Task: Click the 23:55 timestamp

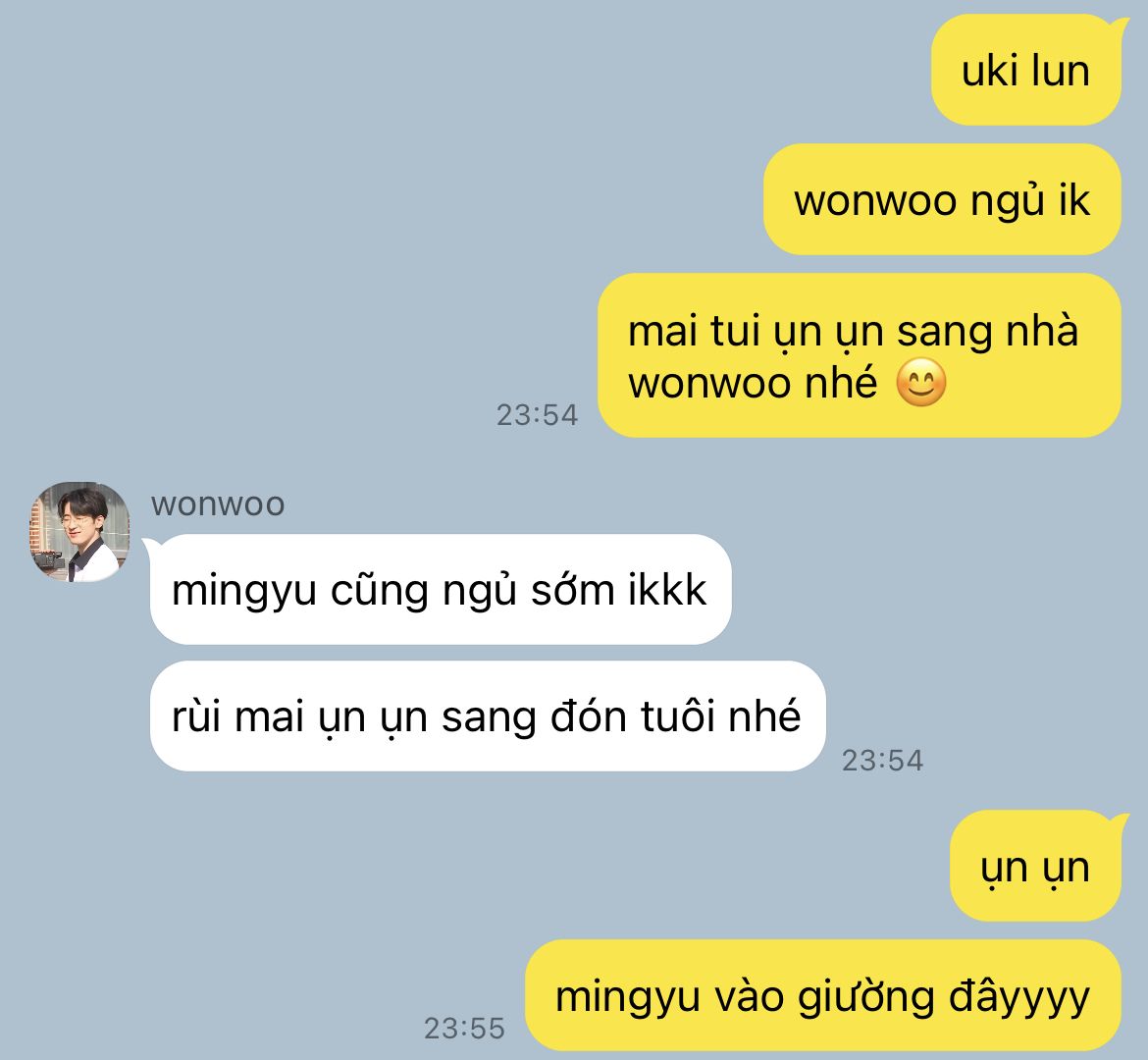Action: 464,1029
